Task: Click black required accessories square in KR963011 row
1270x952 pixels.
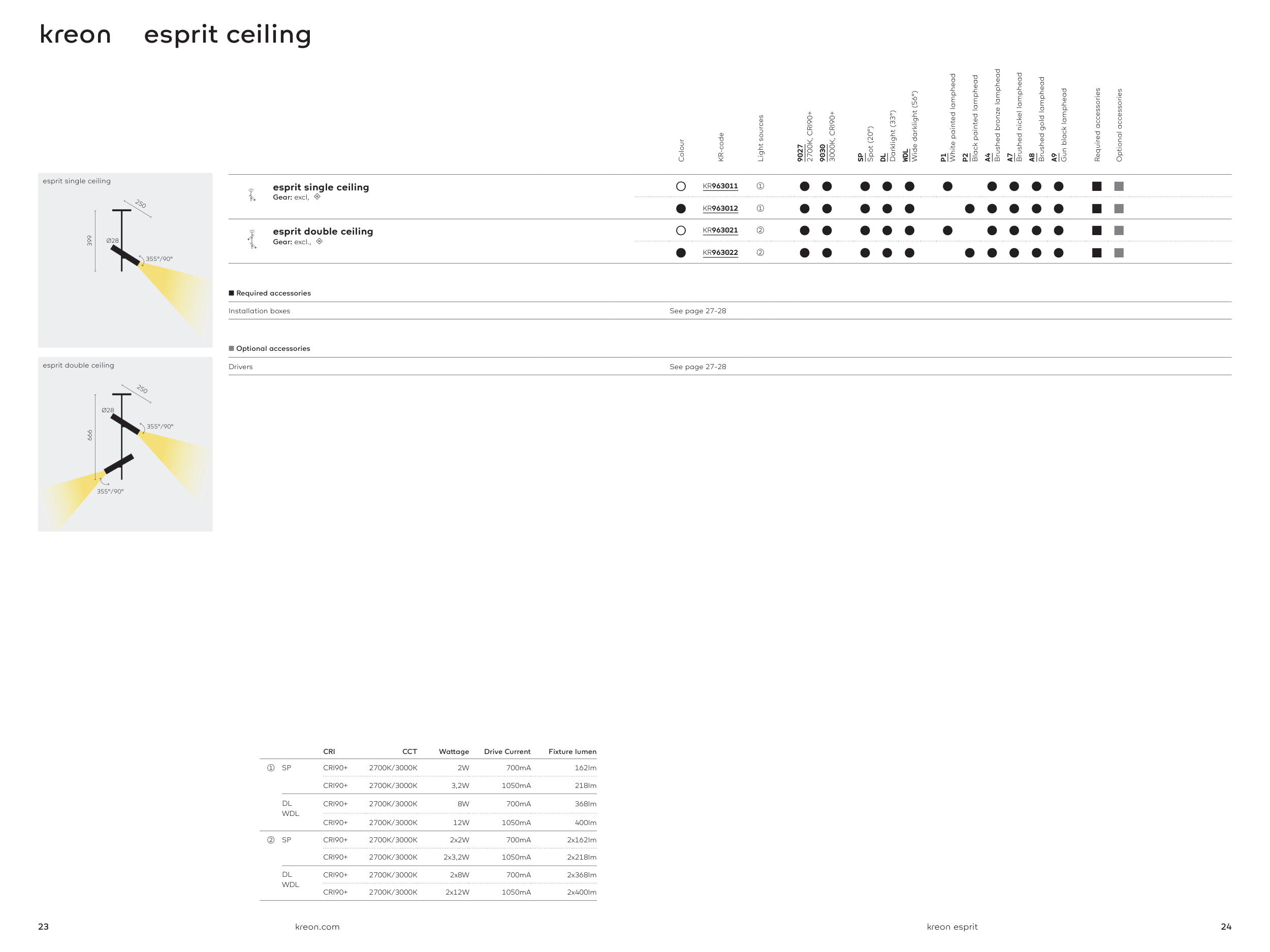Action: (1097, 186)
